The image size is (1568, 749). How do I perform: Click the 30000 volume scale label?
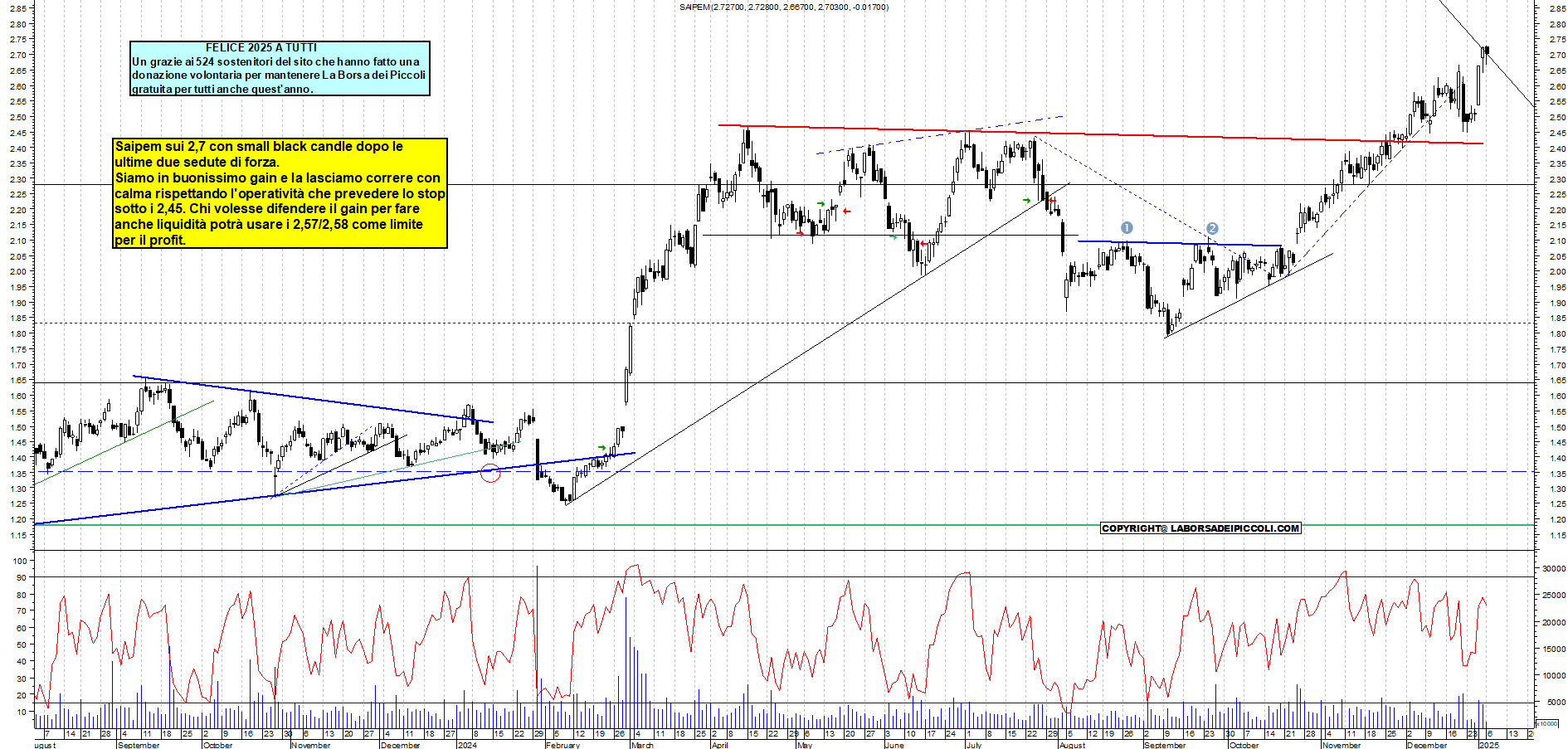pos(1553,569)
